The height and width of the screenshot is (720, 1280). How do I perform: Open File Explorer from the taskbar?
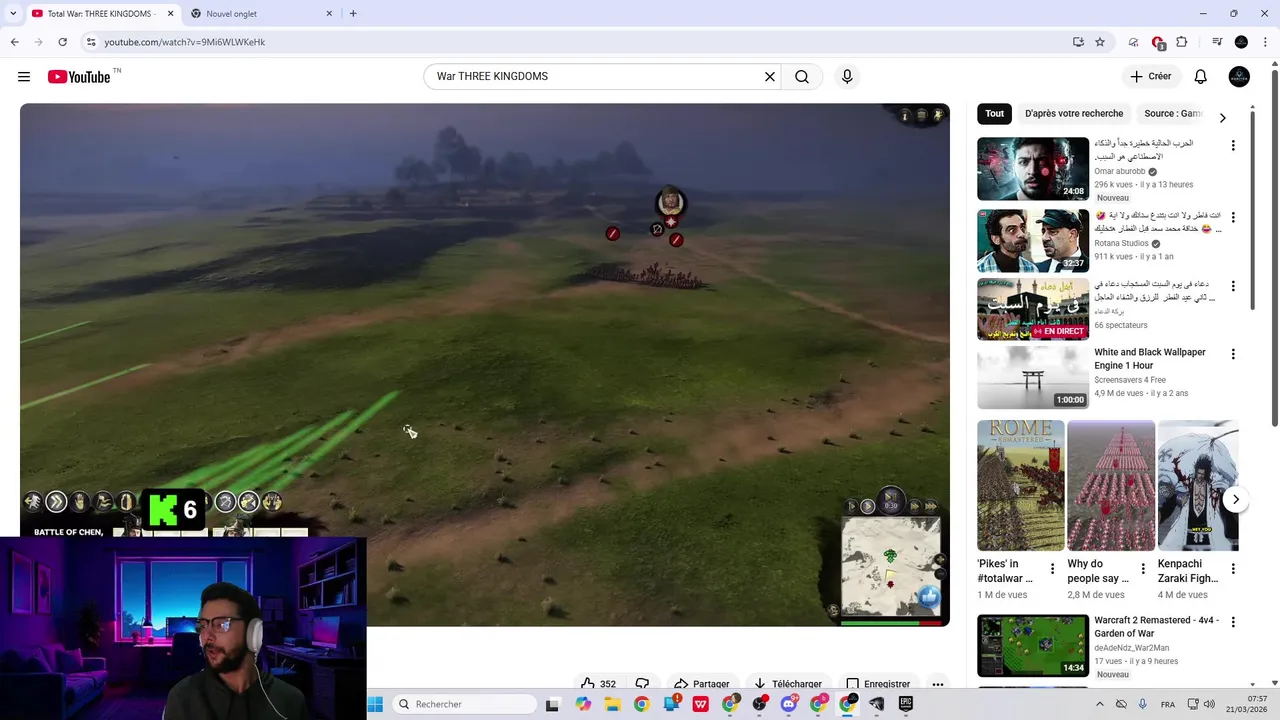tap(612, 704)
